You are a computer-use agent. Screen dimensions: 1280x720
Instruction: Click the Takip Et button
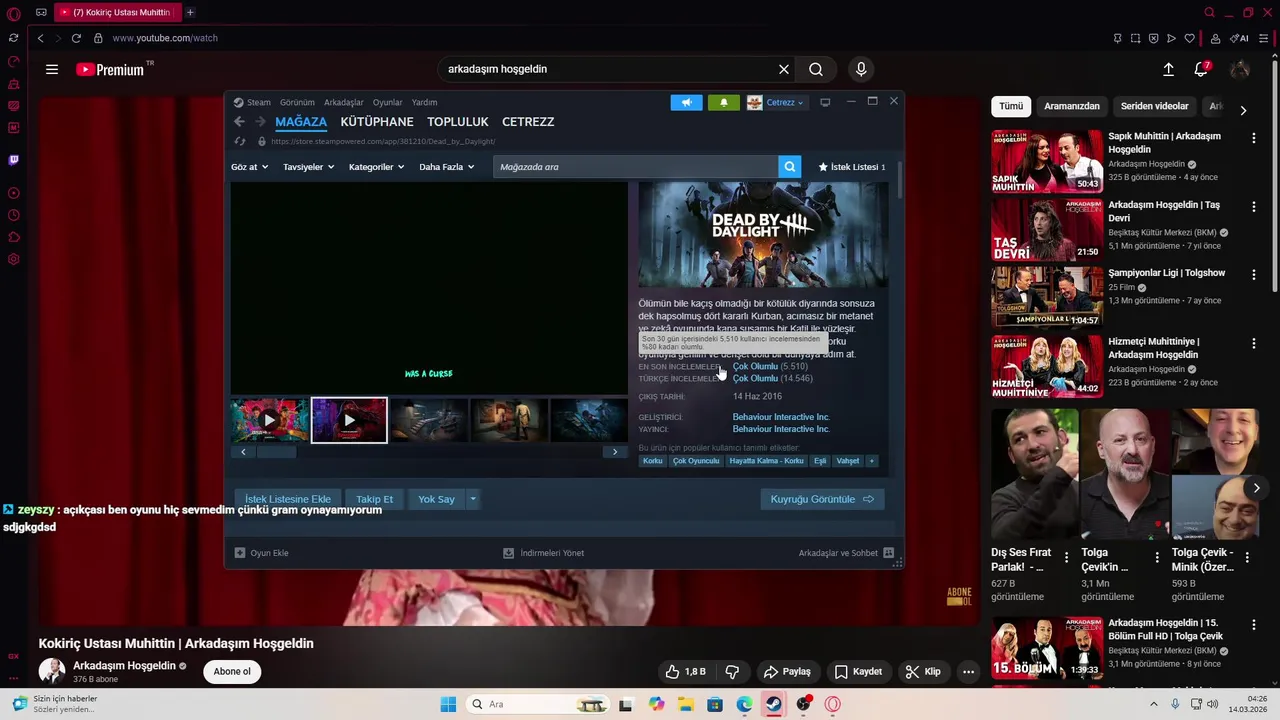[375, 499]
